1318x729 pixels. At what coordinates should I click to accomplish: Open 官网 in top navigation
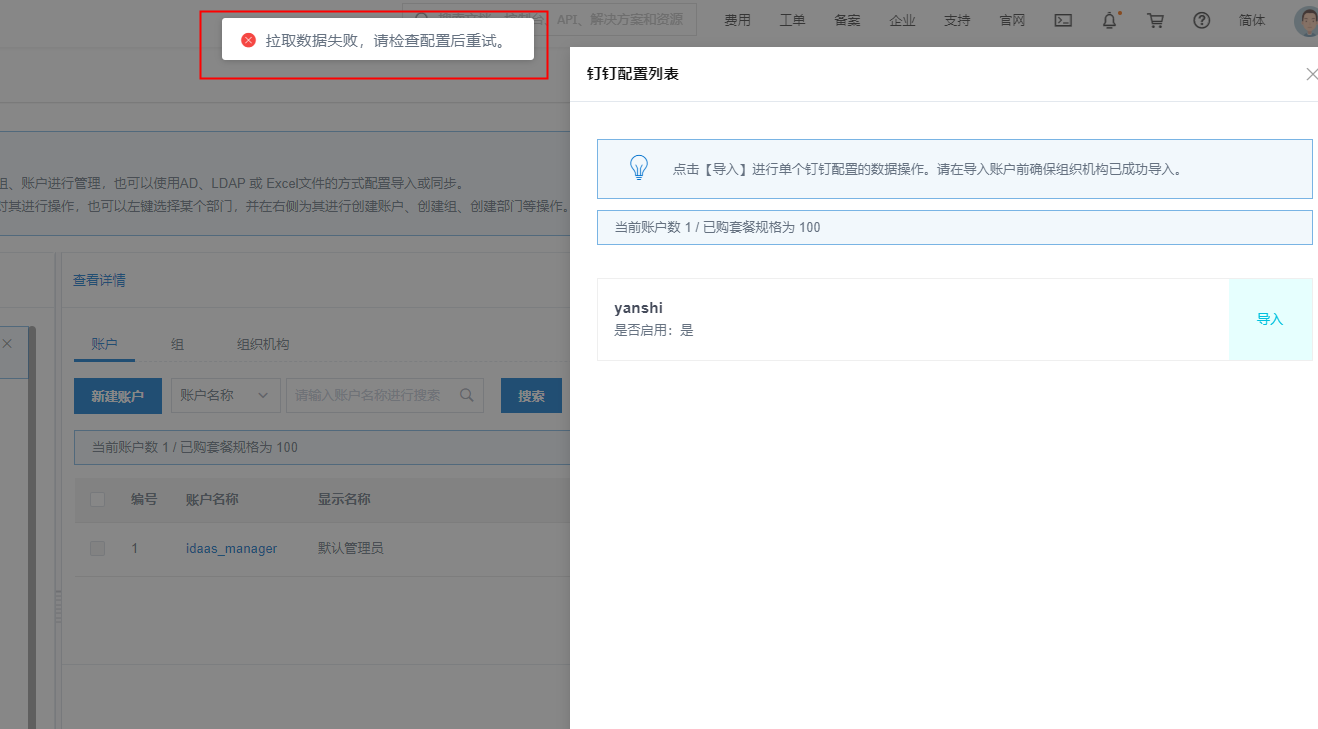1012,20
